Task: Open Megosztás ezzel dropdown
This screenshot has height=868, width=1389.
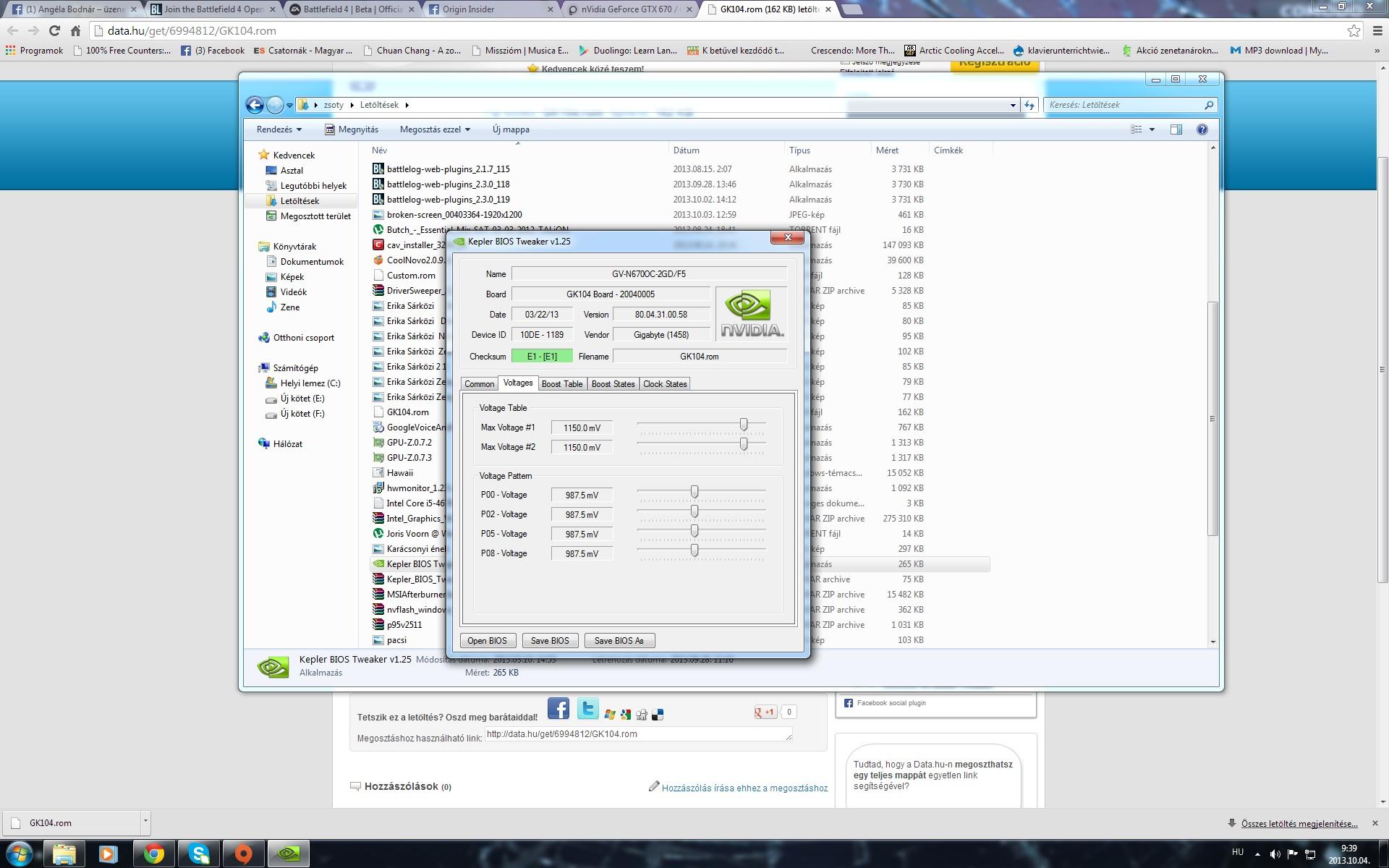Action: (x=435, y=129)
